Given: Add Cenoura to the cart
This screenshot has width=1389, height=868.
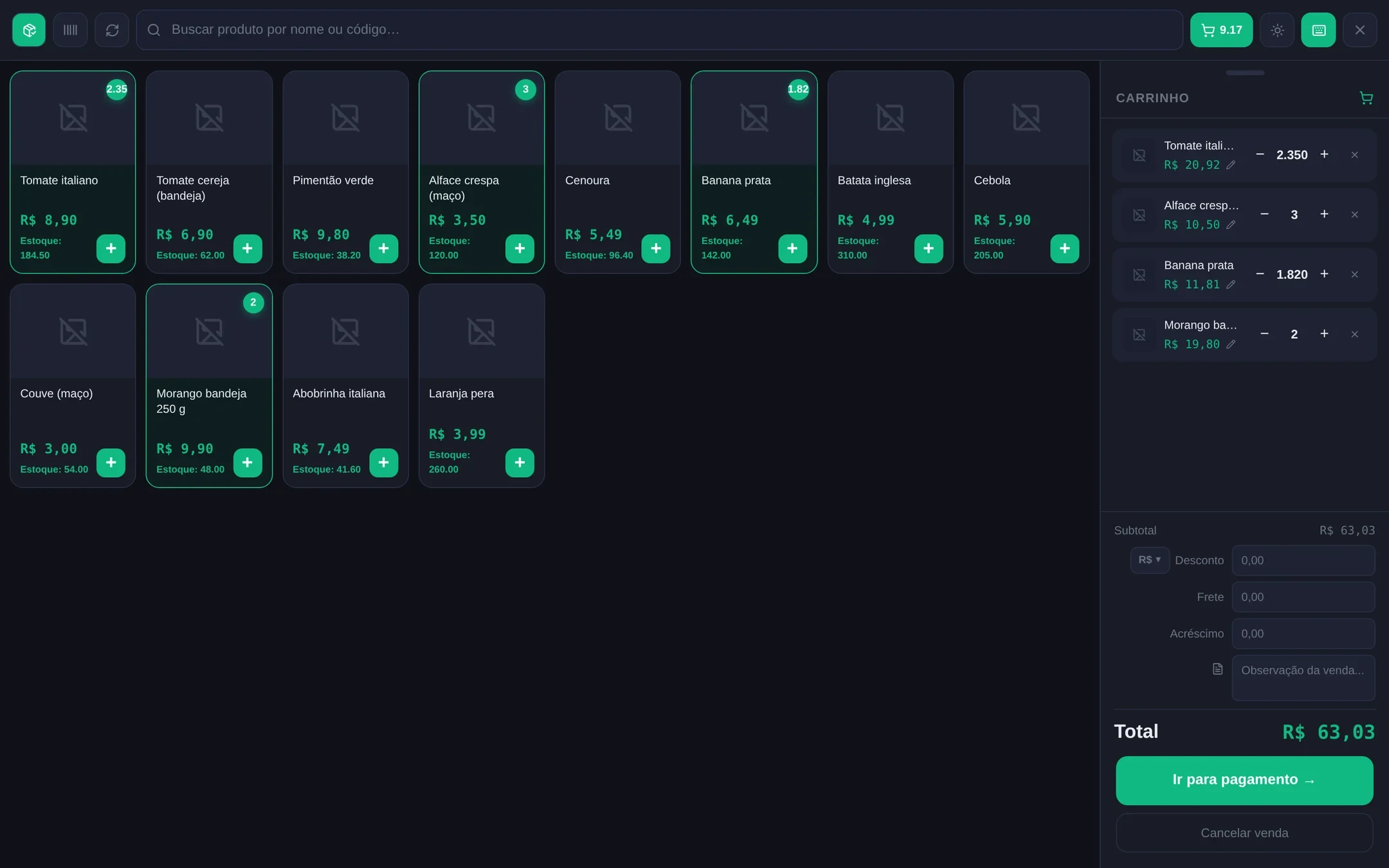Looking at the screenshot, I should 656,248.
